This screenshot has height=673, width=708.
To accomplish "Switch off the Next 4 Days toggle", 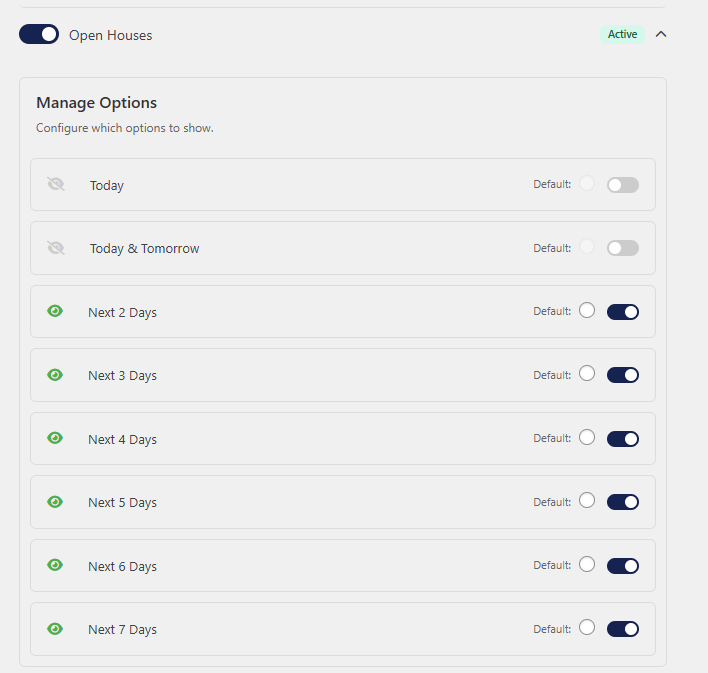I will coord(622,439).
